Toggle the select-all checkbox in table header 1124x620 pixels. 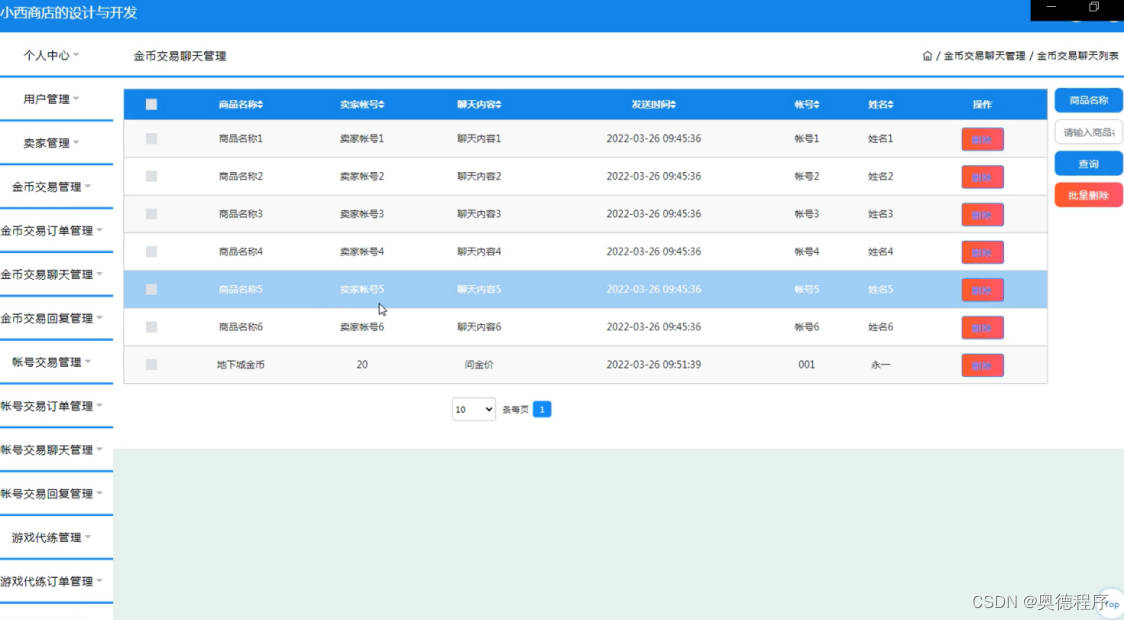(x=151, y=104)
